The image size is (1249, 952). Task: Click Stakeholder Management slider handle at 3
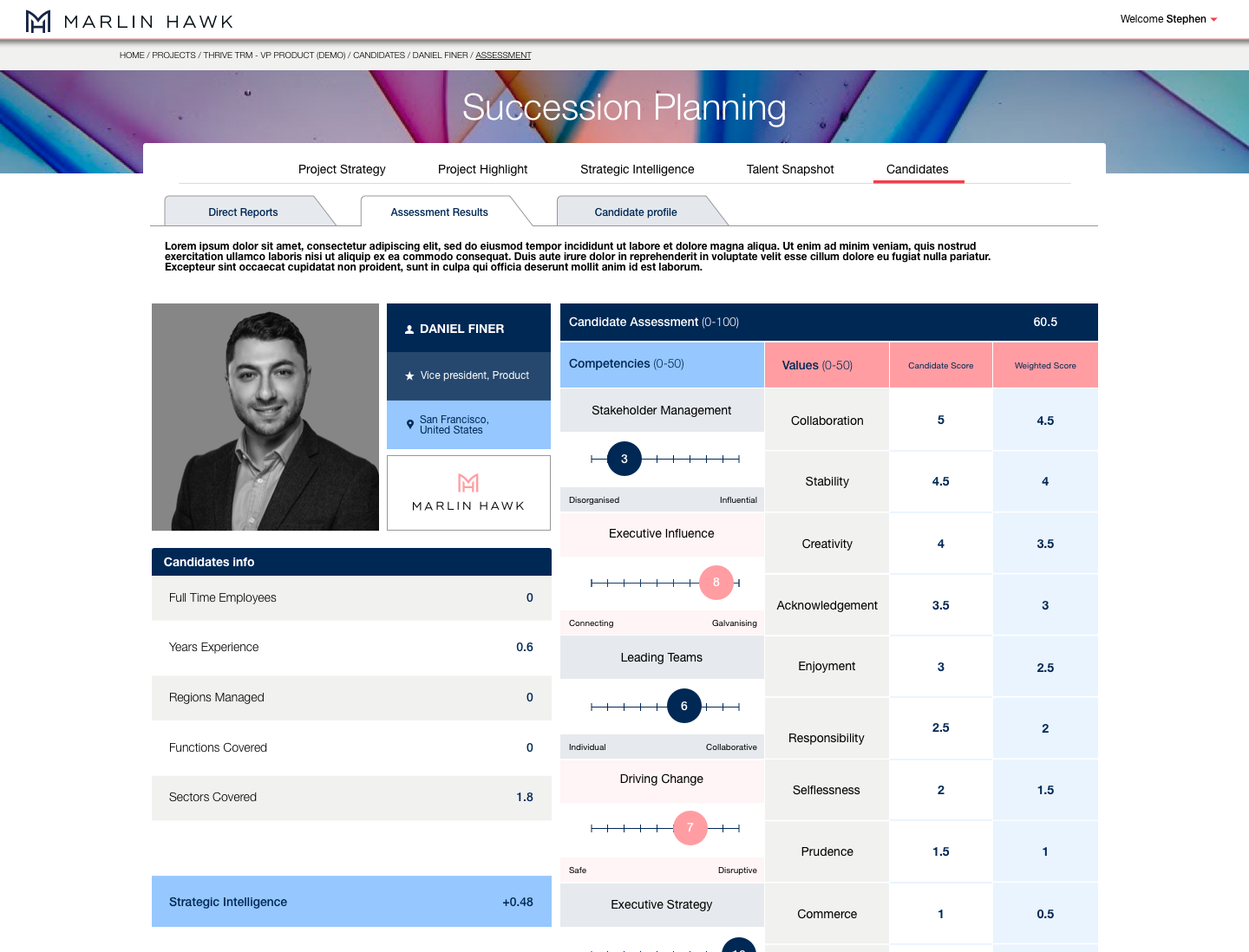624,459
